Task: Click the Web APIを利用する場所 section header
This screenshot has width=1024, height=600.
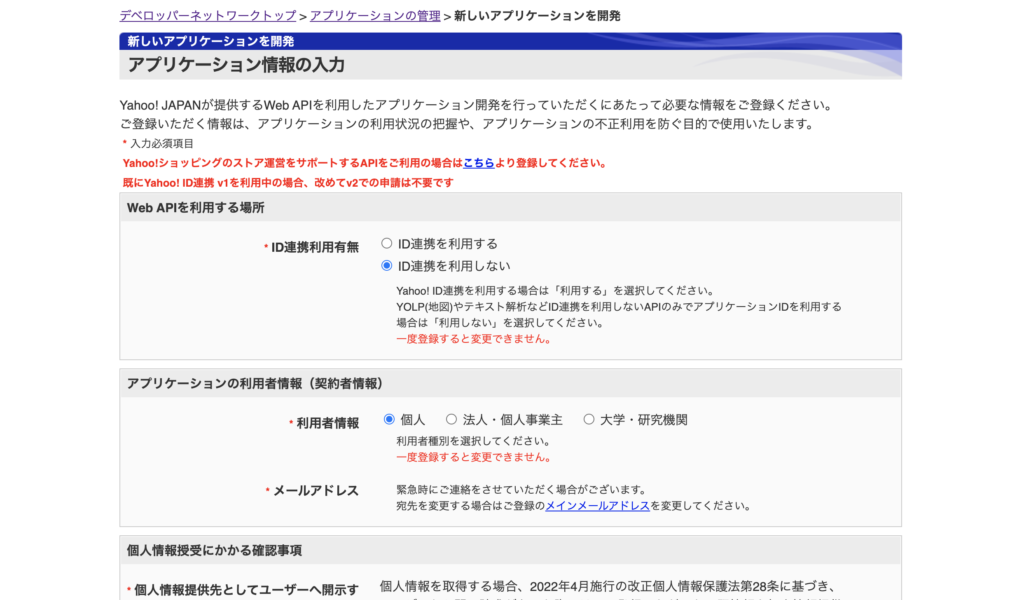Action: click(196, 207)
